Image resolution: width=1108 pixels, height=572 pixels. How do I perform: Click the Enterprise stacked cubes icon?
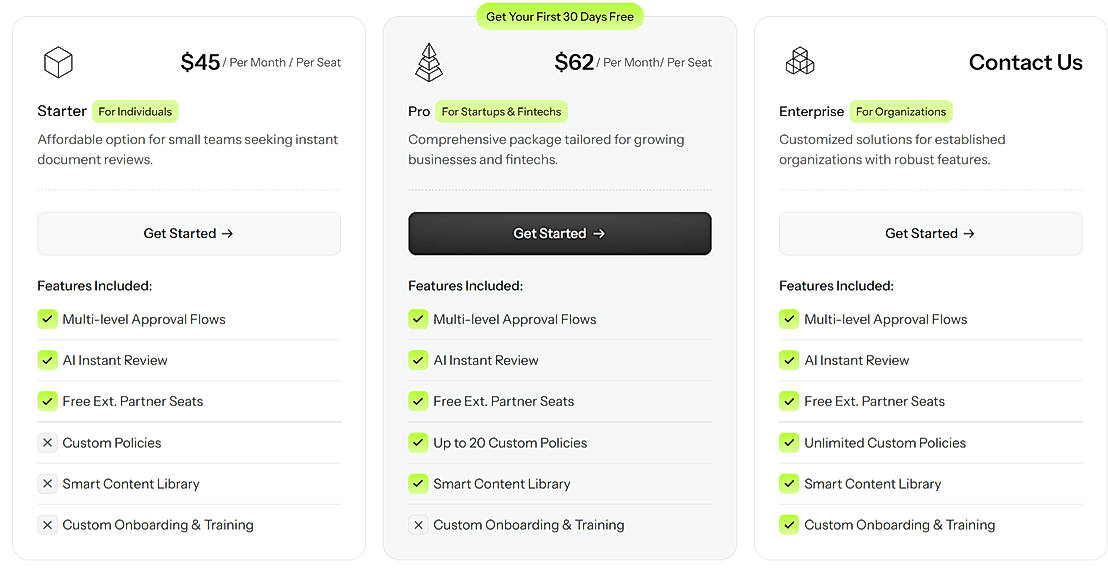pyautogui.click(x=799, y=62)
